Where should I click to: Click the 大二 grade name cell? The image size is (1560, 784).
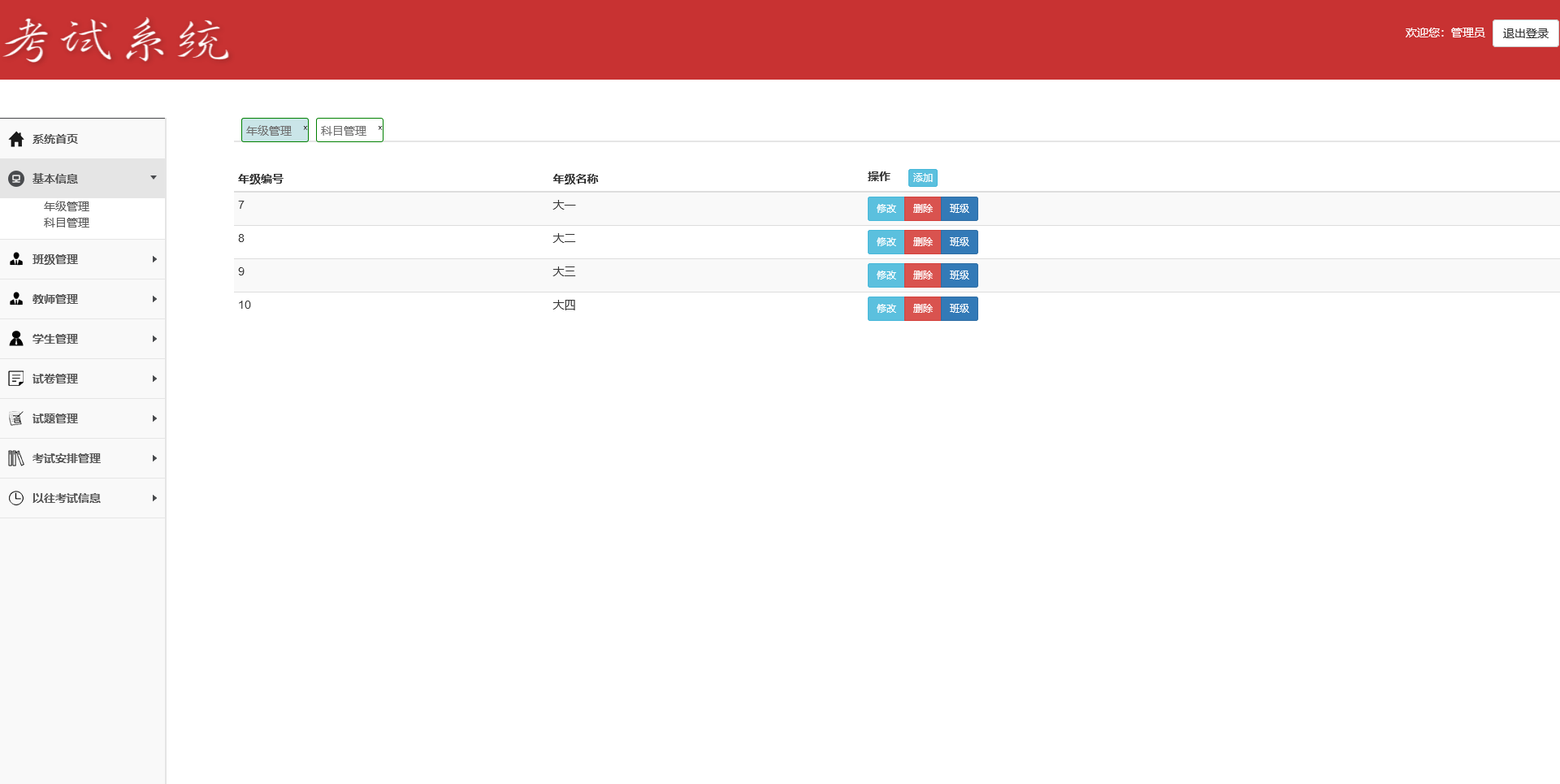564,239
